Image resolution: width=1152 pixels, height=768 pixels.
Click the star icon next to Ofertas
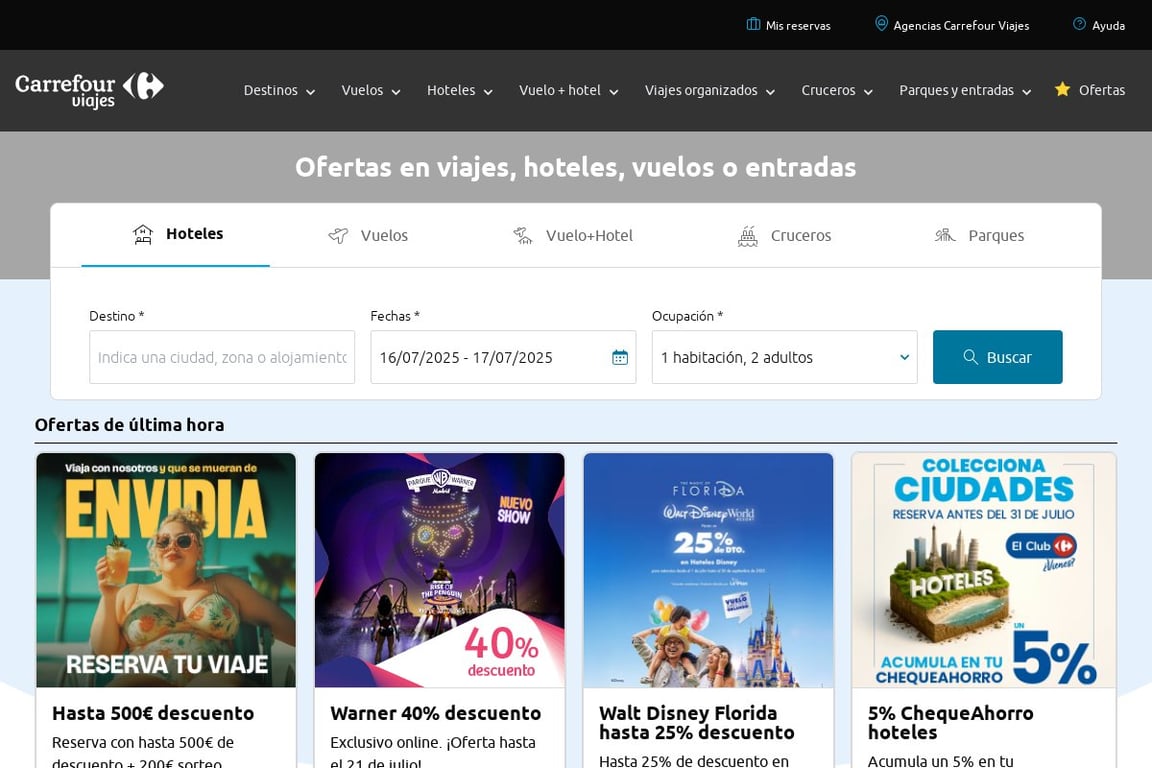tap(1062, 89)
